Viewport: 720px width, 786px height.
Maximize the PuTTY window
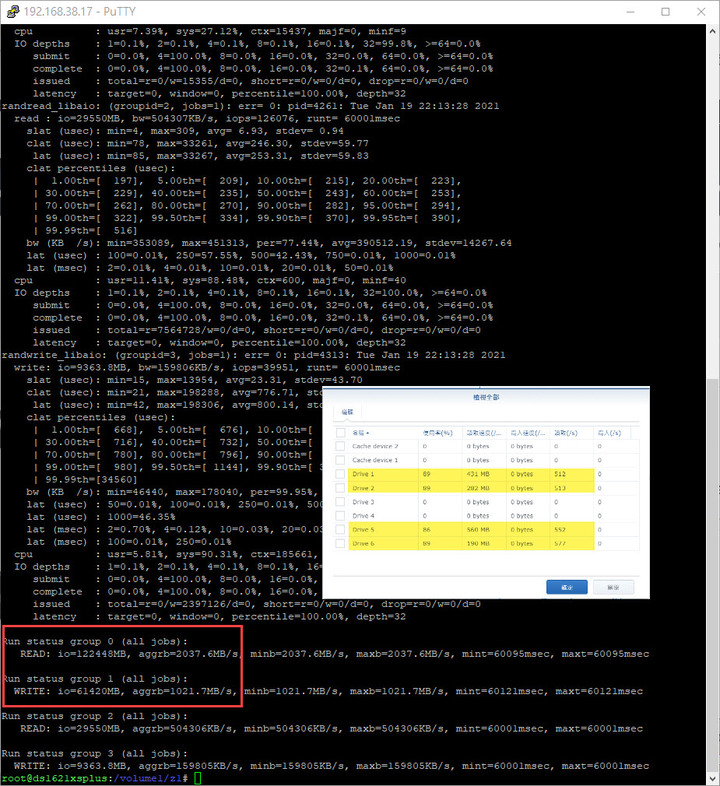[x=665, y=12]
